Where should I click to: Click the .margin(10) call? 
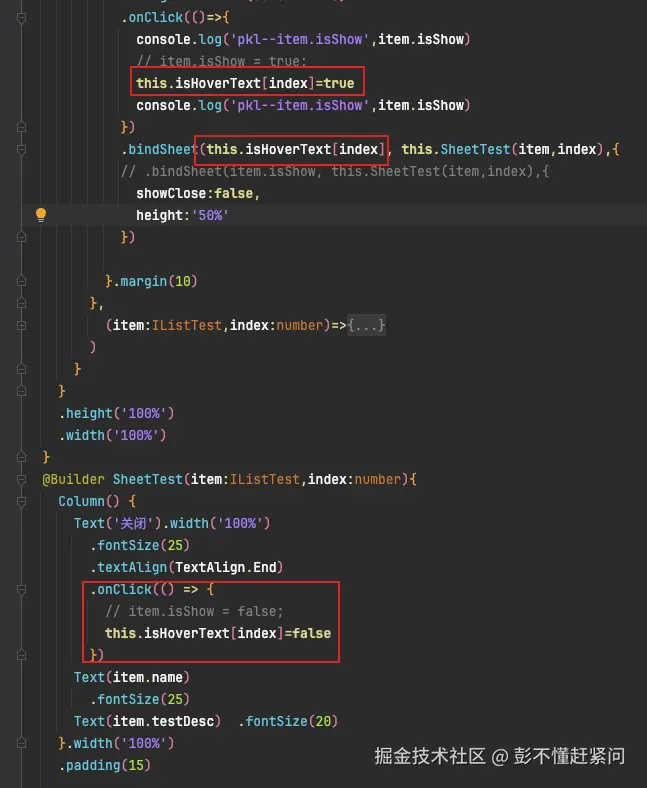pos(155,281)
